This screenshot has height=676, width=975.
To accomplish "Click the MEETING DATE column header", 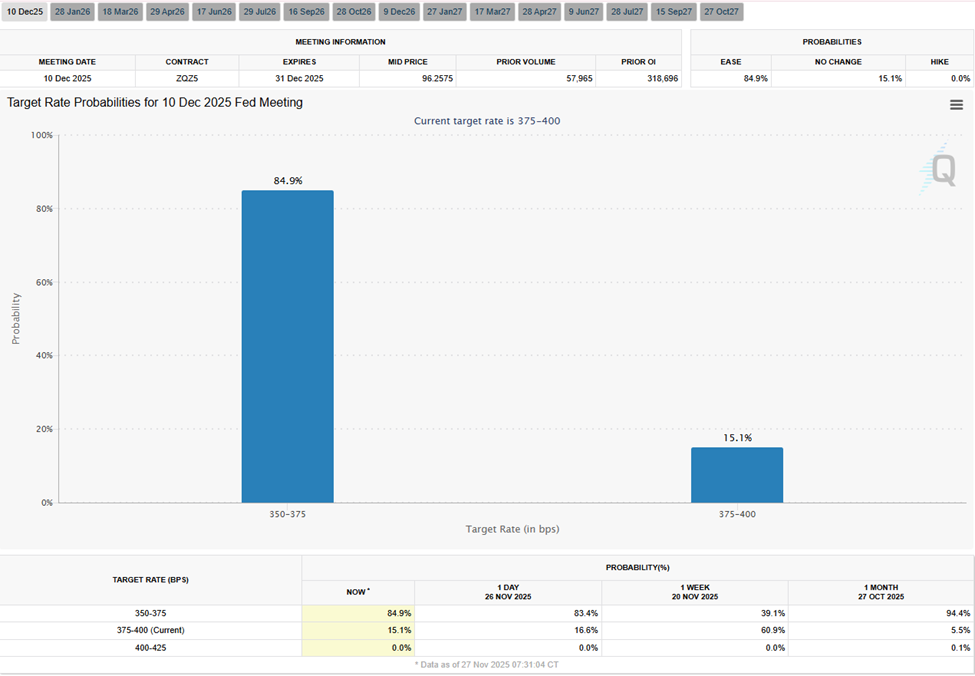I will 67,61.
